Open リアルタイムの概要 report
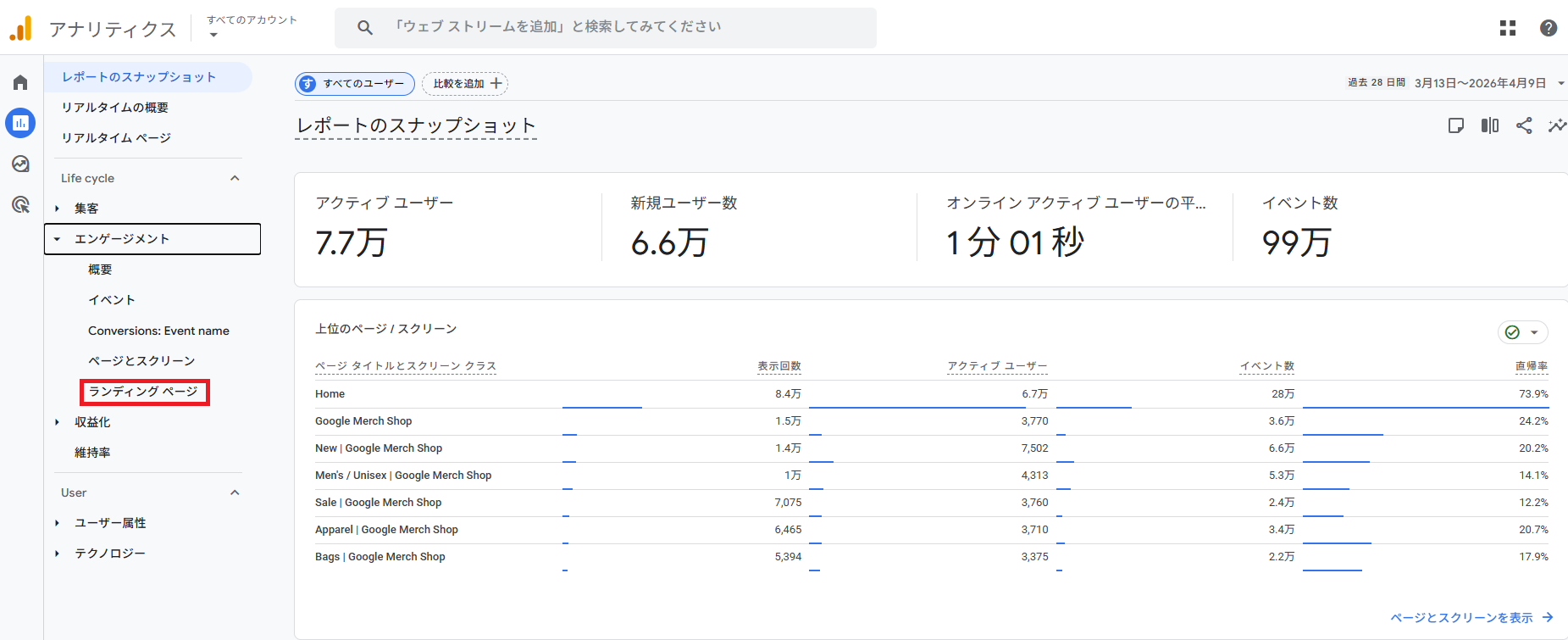The height and width of the screenshot is (640, 1568). tap(115, 108)
